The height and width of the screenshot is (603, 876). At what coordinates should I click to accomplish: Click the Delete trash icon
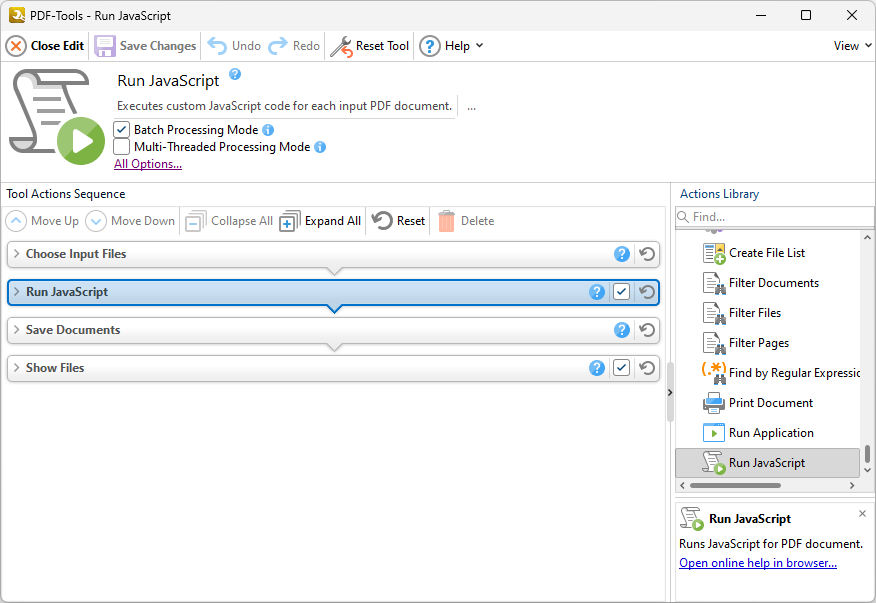pos(446,221)
